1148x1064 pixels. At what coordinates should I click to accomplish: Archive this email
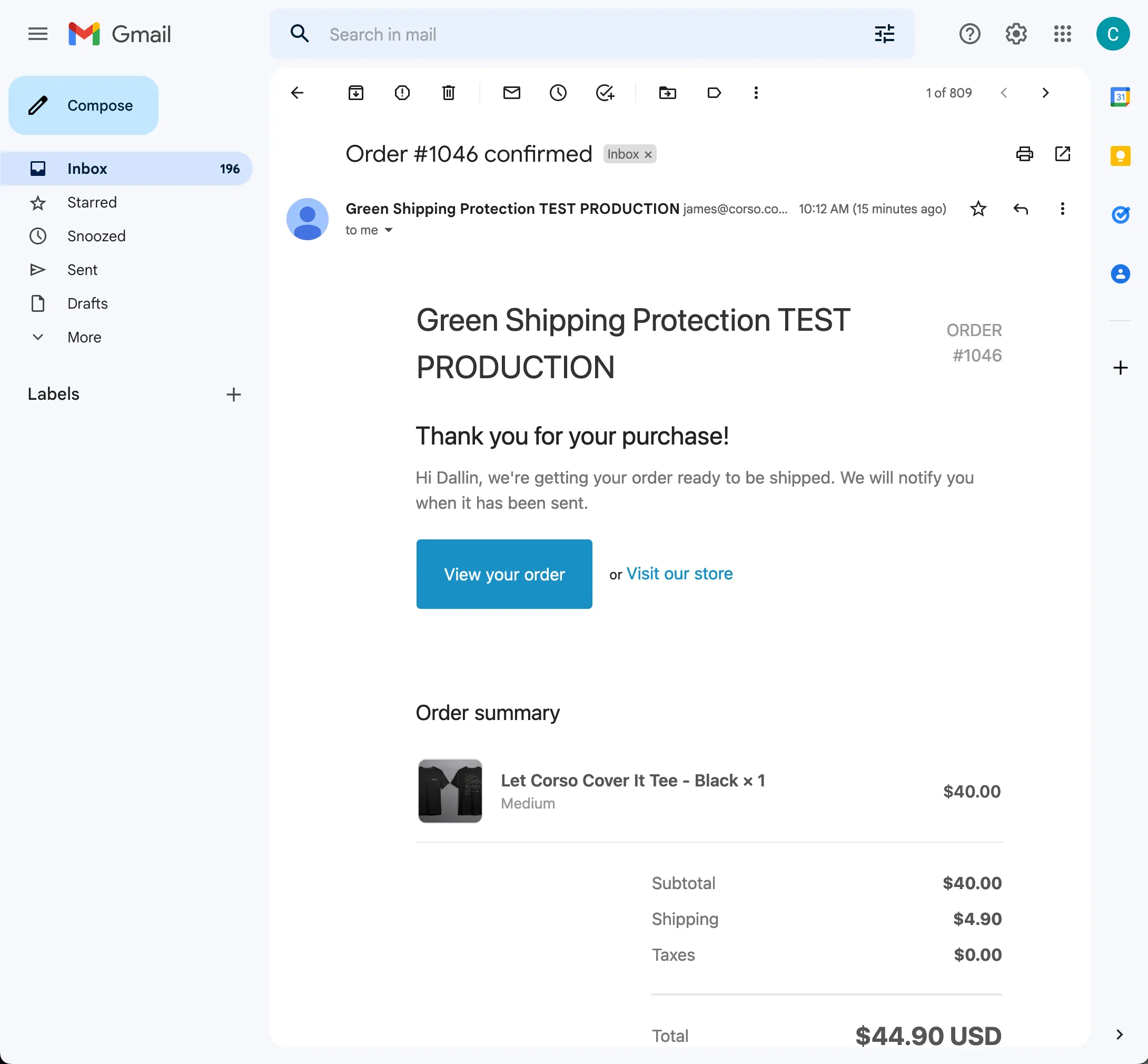(356, 93)
